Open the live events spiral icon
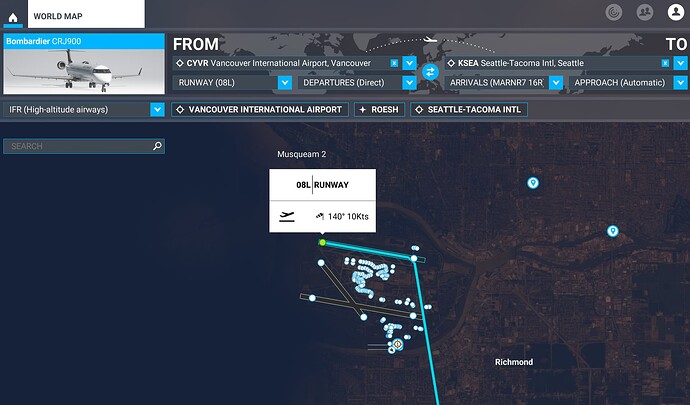Screen dimensions: 690x405 [613, 12]
